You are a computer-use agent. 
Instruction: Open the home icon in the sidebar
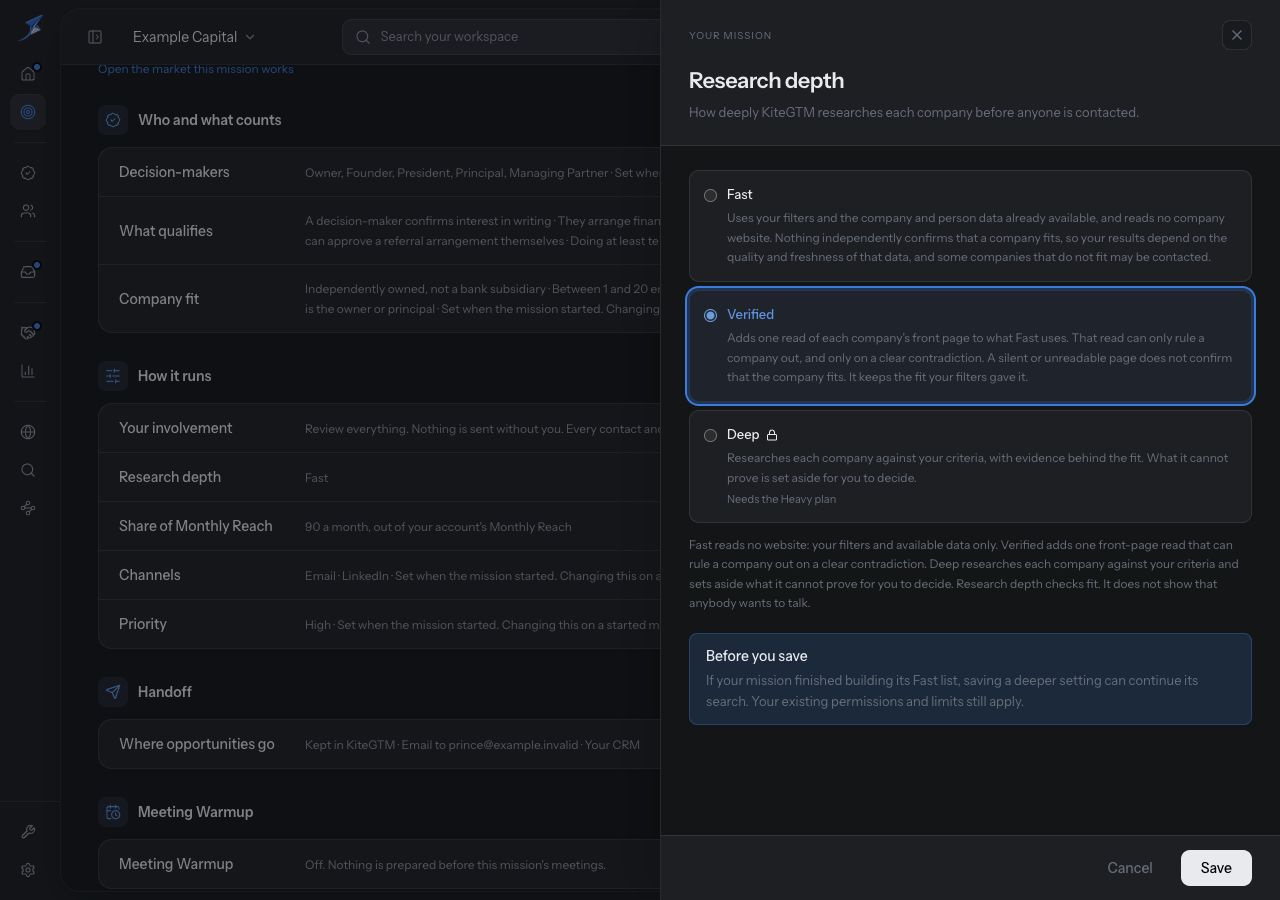(28, 74)
